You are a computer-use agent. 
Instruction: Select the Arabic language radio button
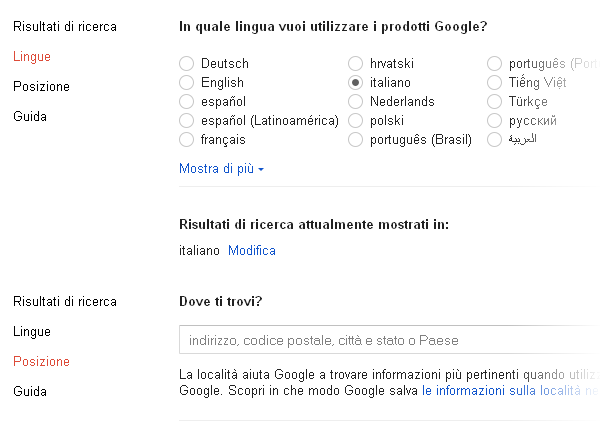pos(495,139)
